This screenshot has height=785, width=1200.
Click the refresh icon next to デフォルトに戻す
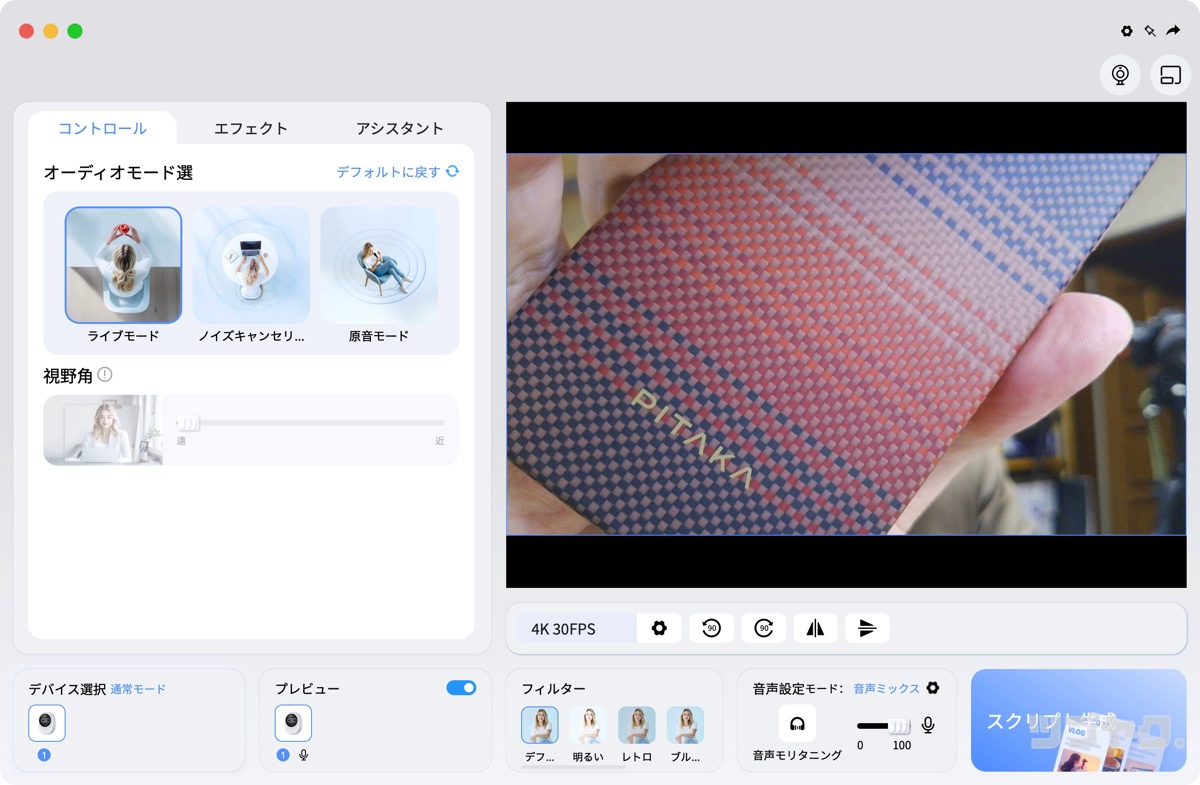pos(453,172)
